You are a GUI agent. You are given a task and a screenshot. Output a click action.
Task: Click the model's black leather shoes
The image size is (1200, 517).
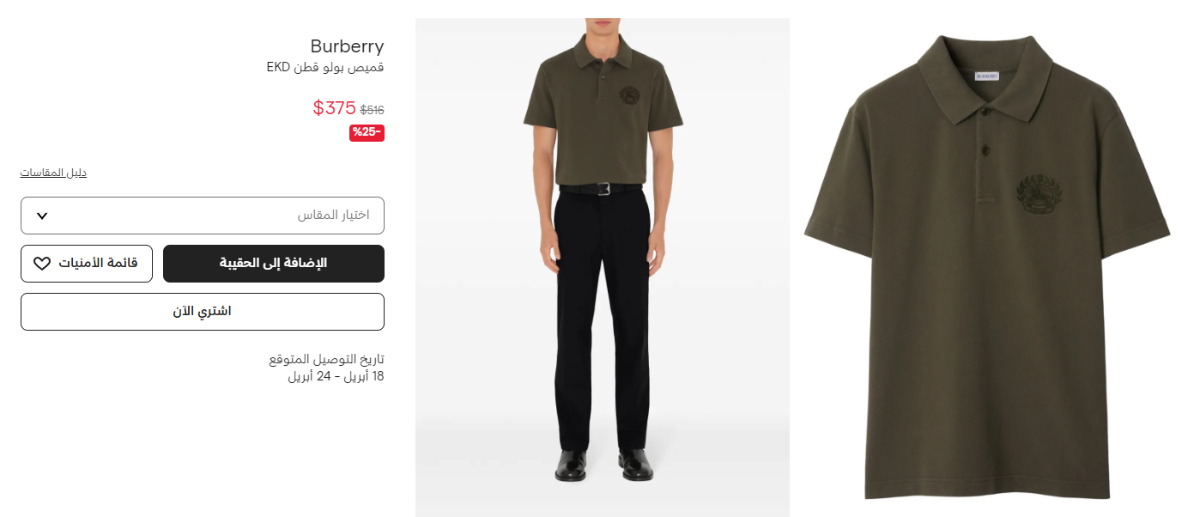pos(603,465)
